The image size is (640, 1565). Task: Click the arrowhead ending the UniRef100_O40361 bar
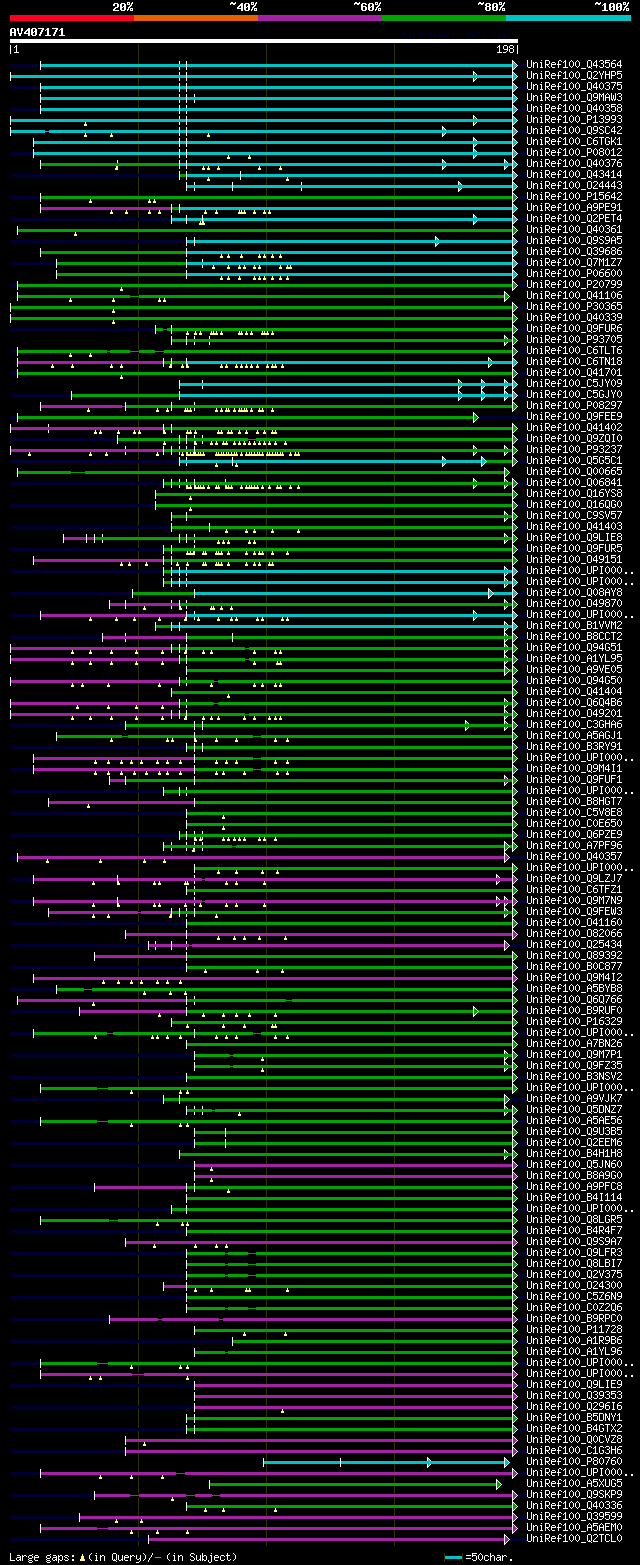tap(515, 230)
